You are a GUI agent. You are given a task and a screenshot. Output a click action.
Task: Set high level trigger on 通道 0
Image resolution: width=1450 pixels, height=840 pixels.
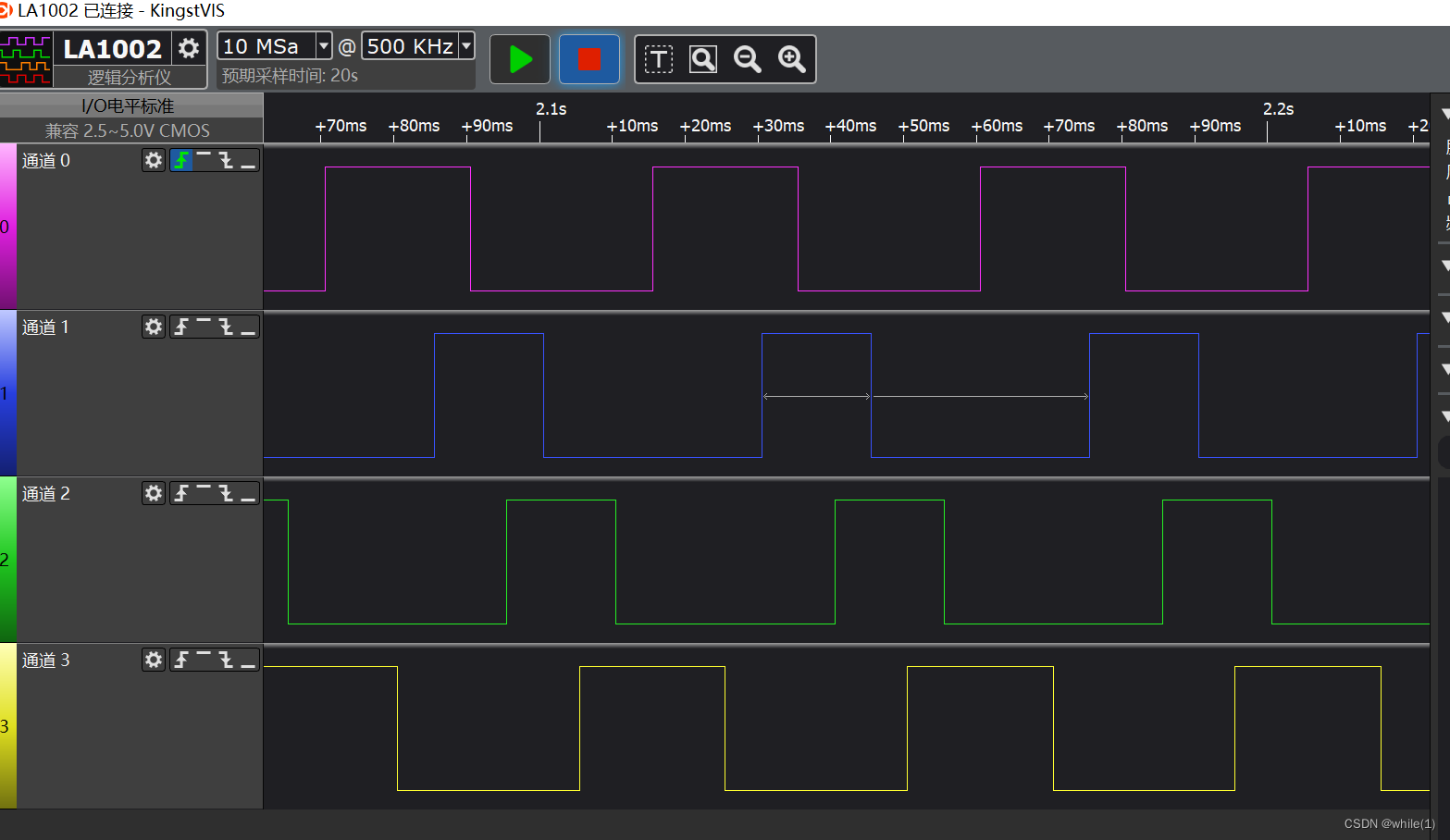tap(204, 160)
